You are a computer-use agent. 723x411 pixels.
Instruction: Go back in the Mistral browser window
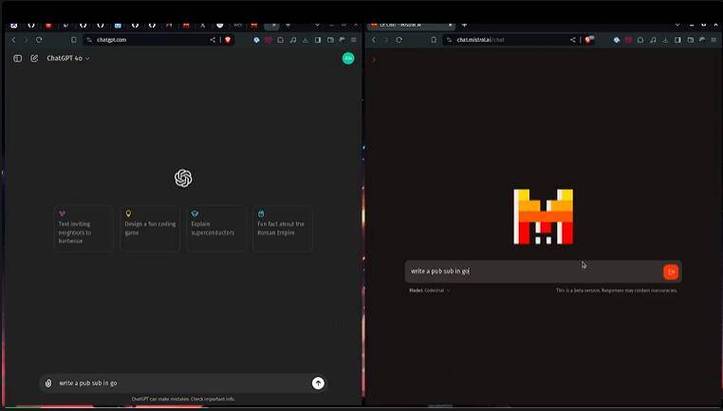tap(373, 40)
